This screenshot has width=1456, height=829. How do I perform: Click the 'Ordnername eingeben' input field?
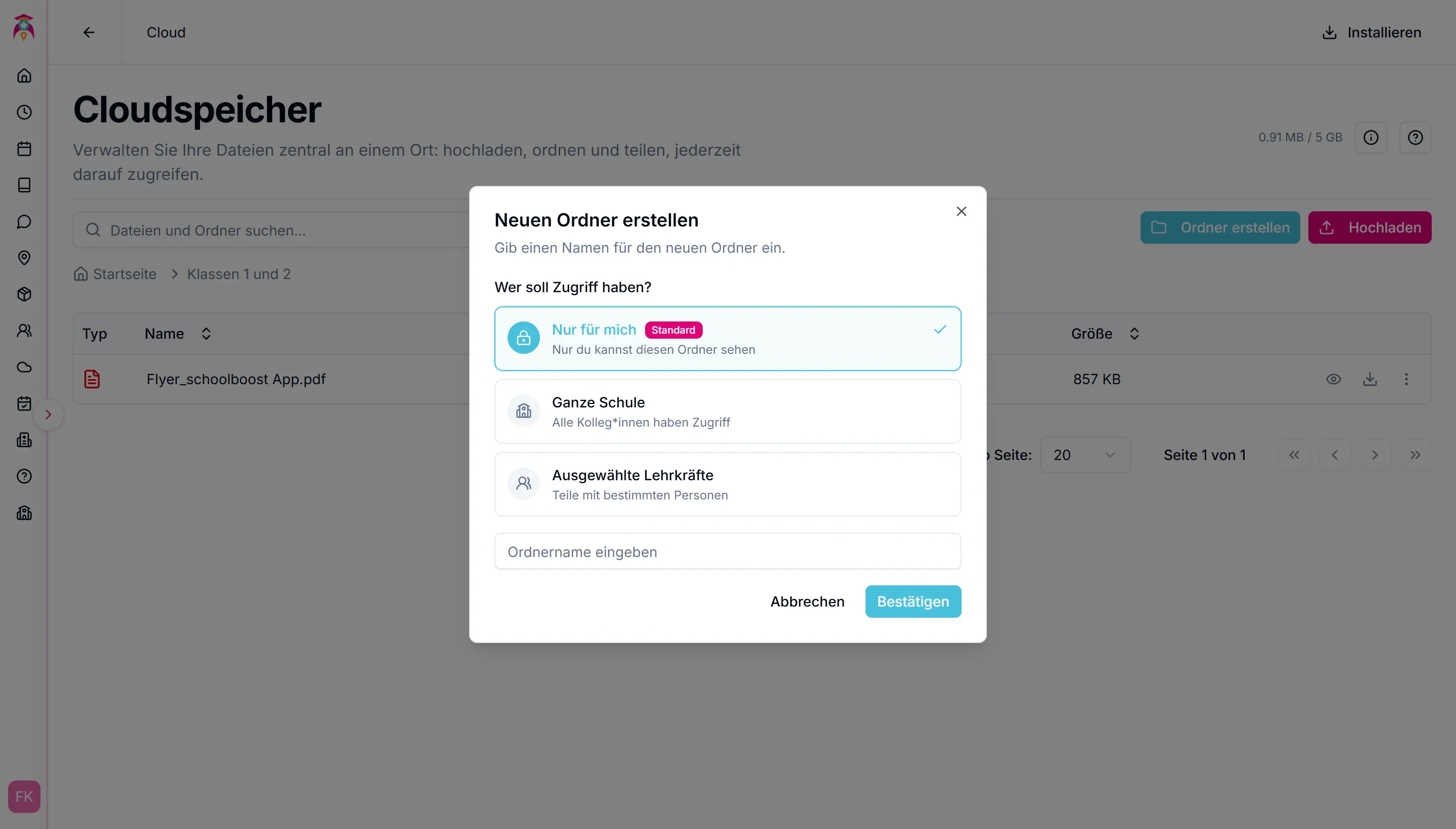pos(727,551)
